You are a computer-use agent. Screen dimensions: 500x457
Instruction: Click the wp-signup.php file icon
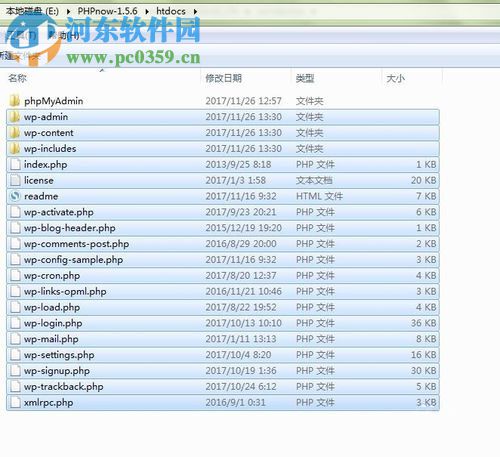[x=15, y=371]
